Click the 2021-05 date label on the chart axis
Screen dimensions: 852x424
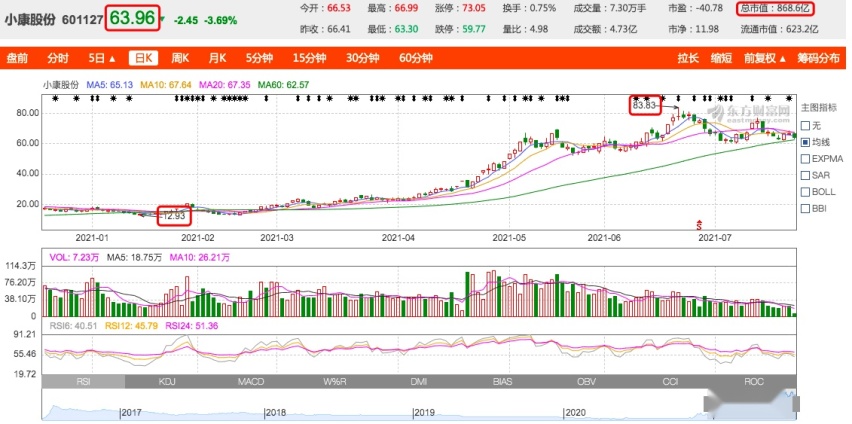click(510, 238)
